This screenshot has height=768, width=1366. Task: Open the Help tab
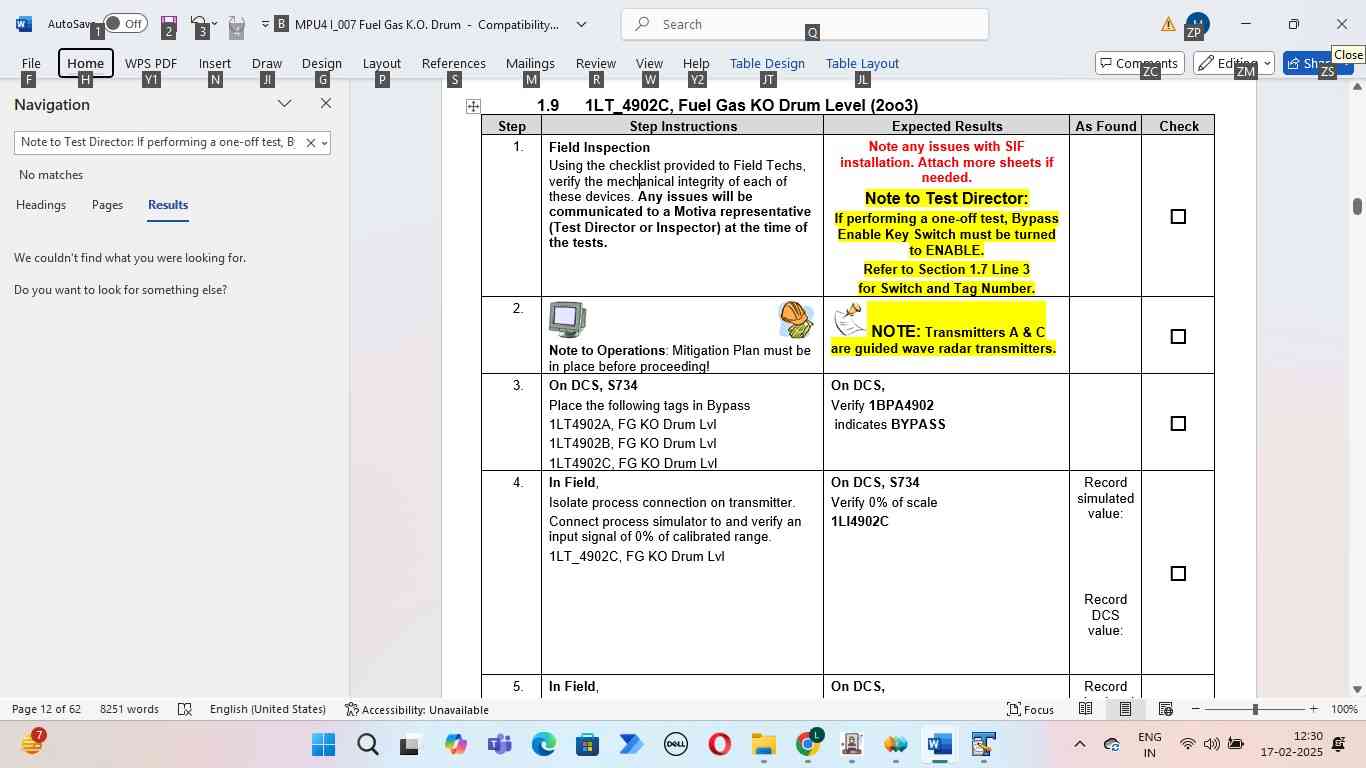696,63
